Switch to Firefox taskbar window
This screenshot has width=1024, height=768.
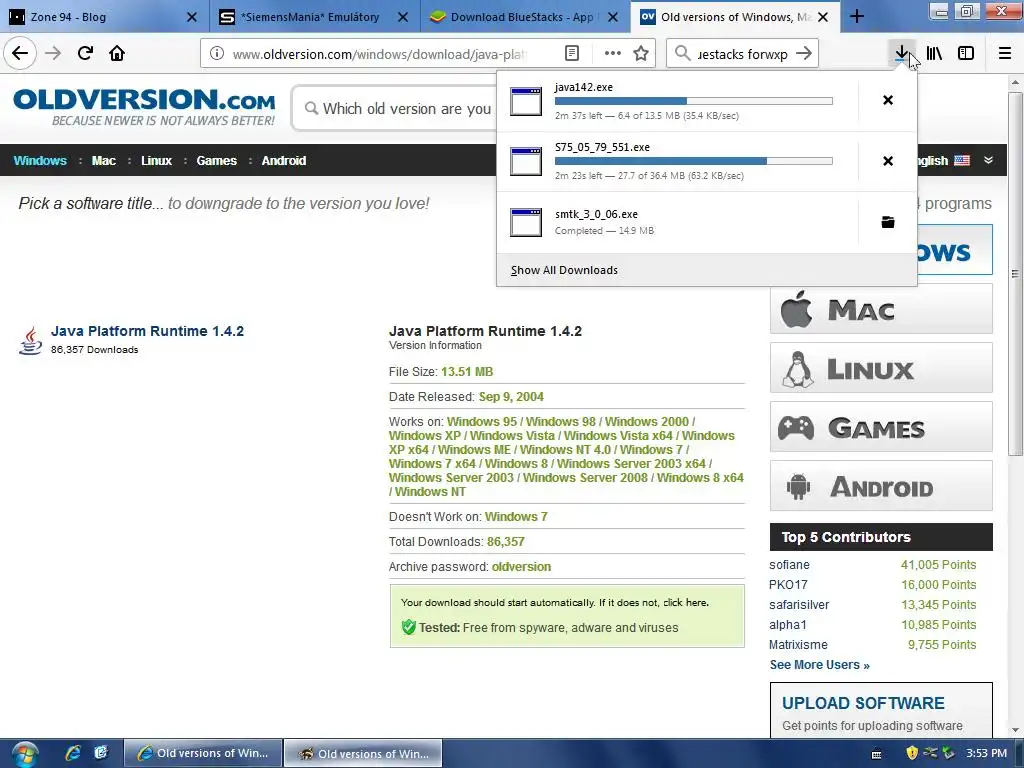click(364, 753)
